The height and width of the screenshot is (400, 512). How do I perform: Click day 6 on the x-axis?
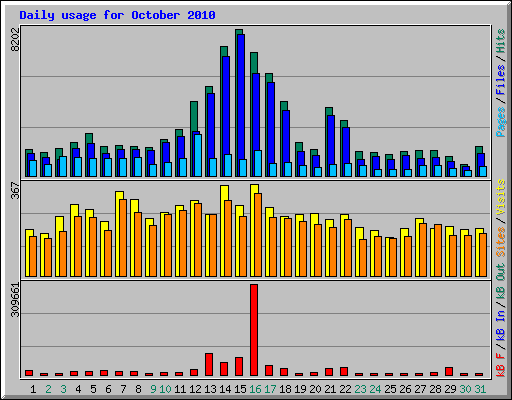(108, 389)
